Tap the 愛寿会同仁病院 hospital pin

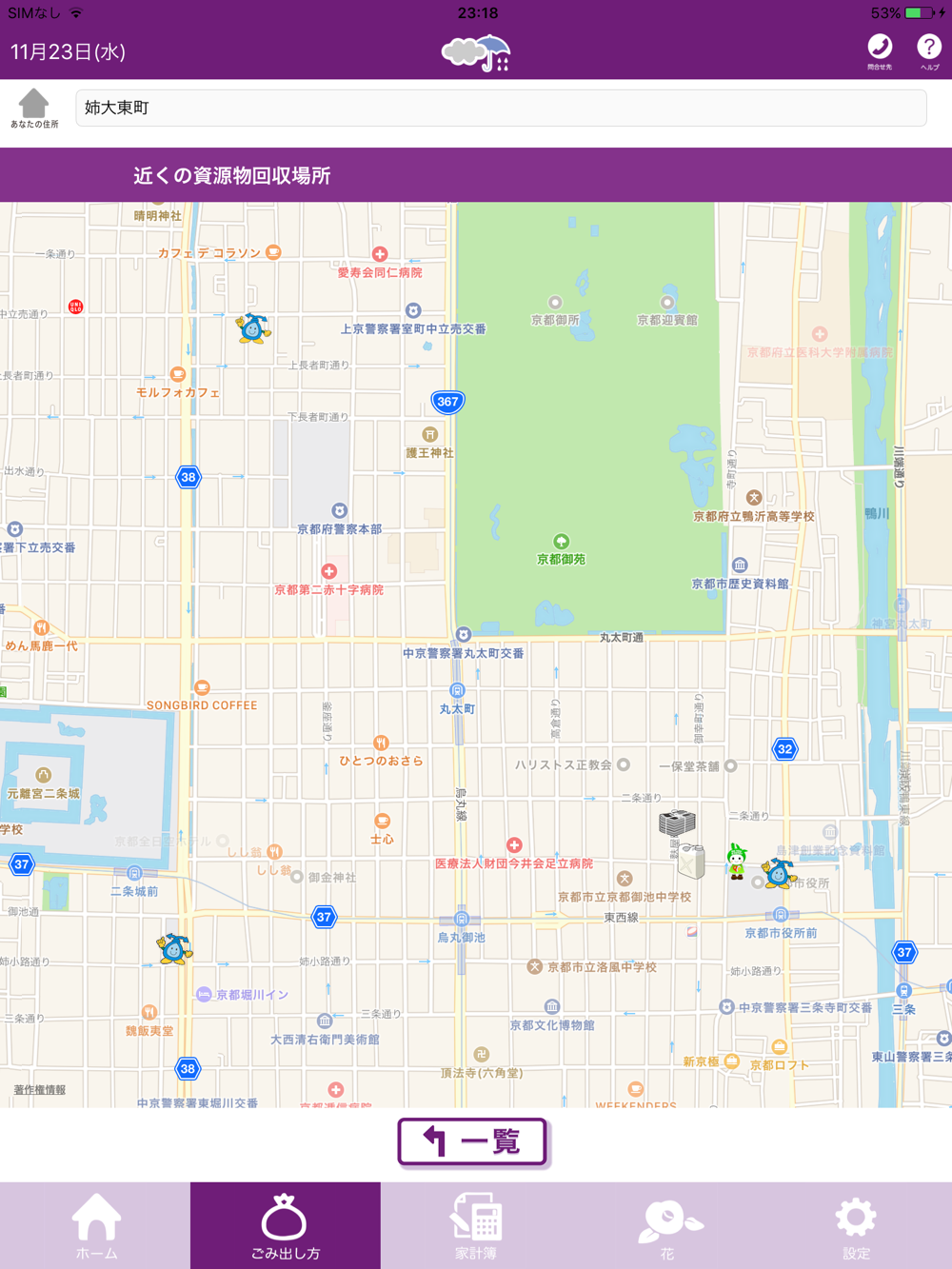[380, 254]
